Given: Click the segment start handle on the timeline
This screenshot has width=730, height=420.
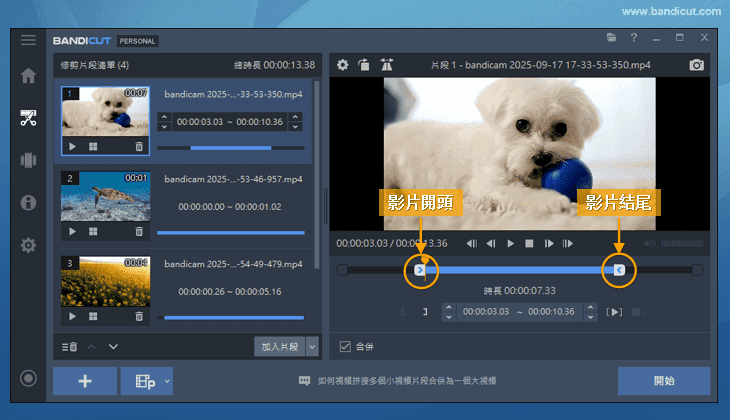Looking at the screenshot, I should click(420, 270).
